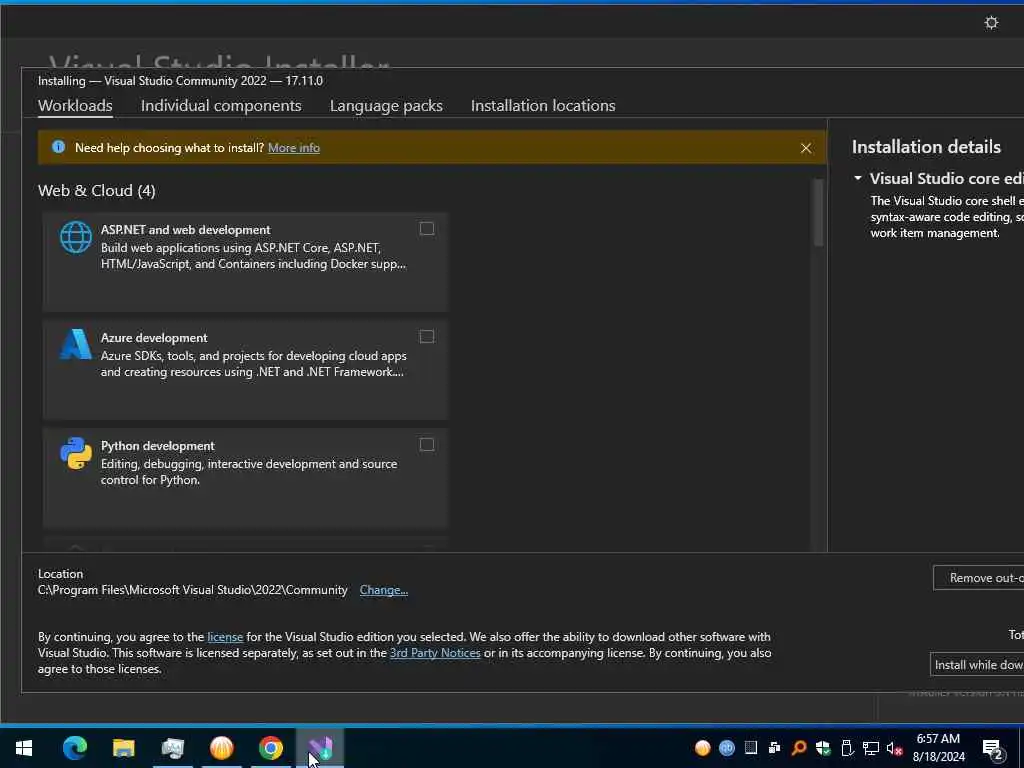Click the grid square tray icon
1024x768 pixels.
[750, 748]
